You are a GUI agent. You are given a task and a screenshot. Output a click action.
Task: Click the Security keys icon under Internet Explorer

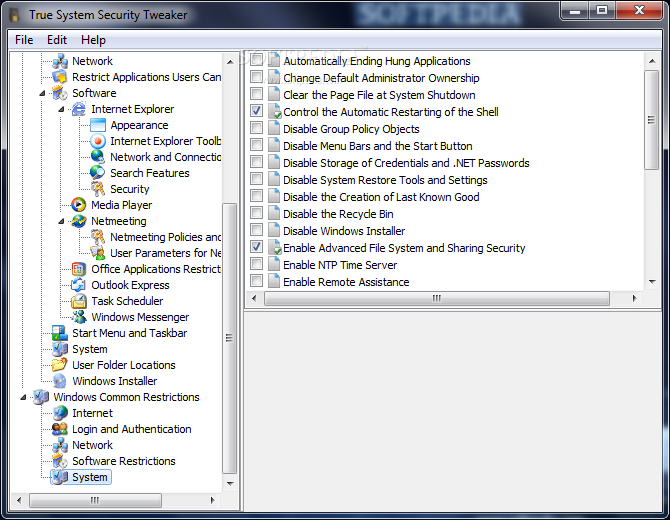(x=98, y=189)
